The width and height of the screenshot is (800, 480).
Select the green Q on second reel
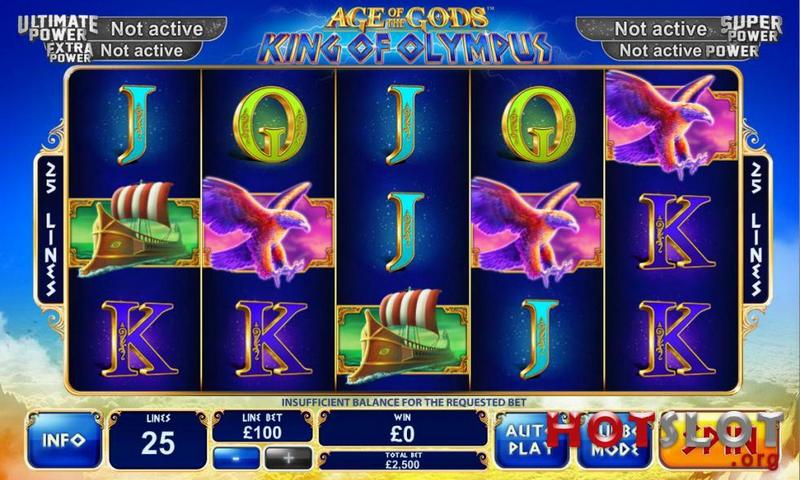coord(269,125)
